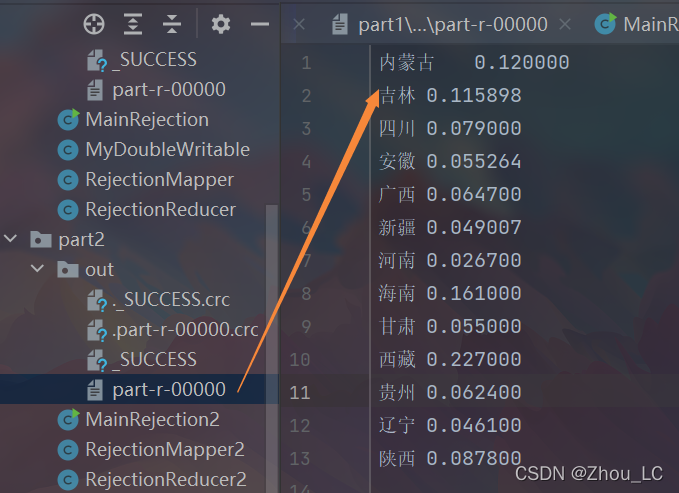679x493 pixels.
Task: Click the .part-r-00000.crc file icon
Action: tap(97, 331)
